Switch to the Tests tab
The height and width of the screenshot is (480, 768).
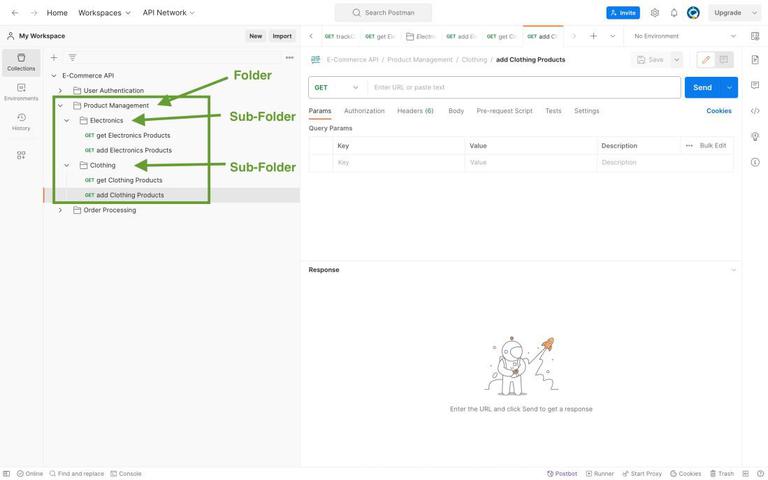coord(553,111)
